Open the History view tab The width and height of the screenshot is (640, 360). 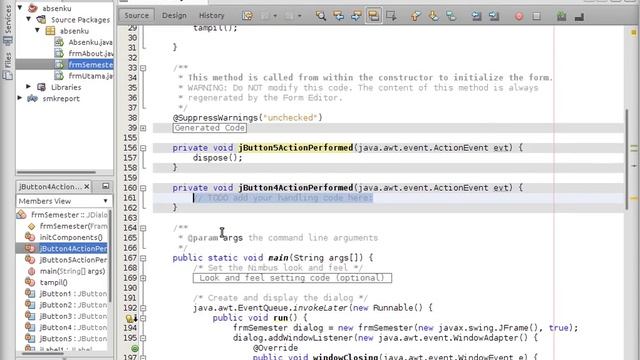click(211, 16)
